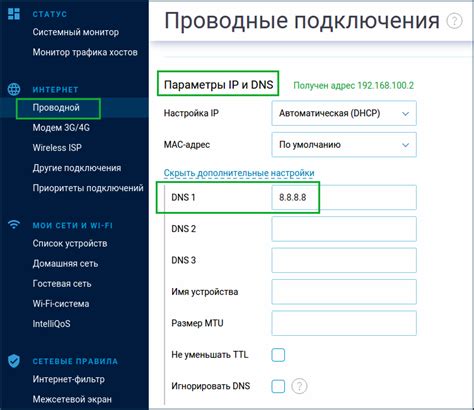Click the Получен адрес 192.168.100.2 status text
The width and height of the screenshot is (474, 410).
click(x=353, y=86)
